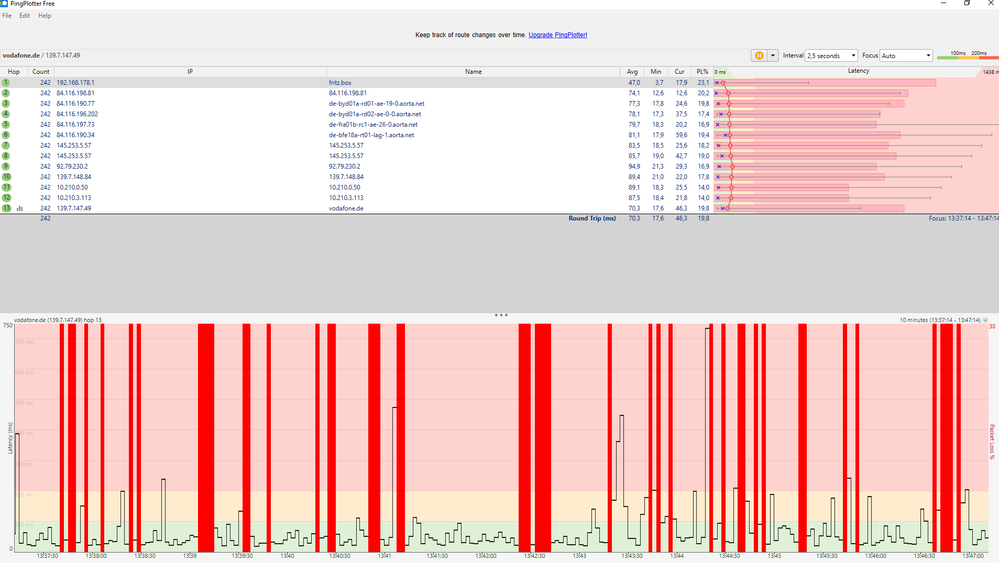
Task: Expand the Focus Auto dropdown
Action: [x=906, y=55]
